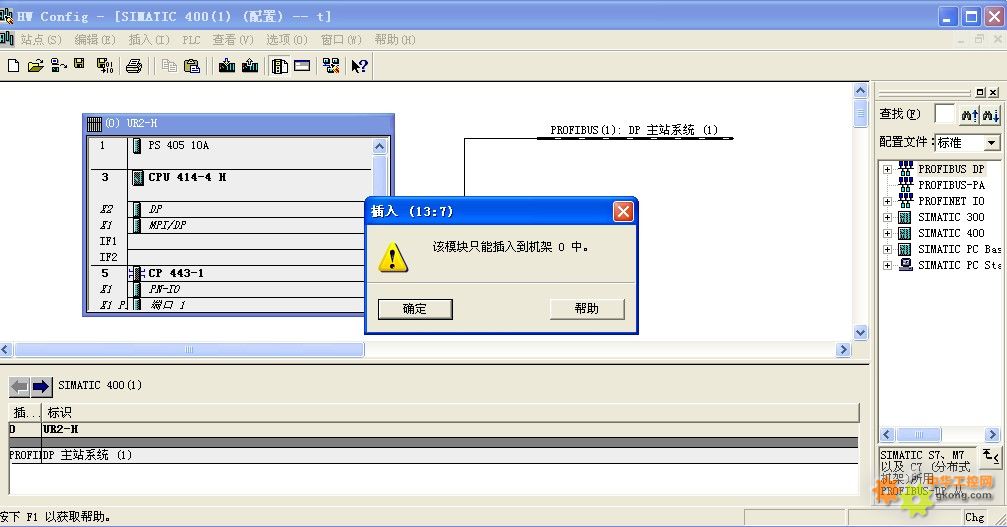Click the (0) UR2-H rack title bar

tap(238, 123)
